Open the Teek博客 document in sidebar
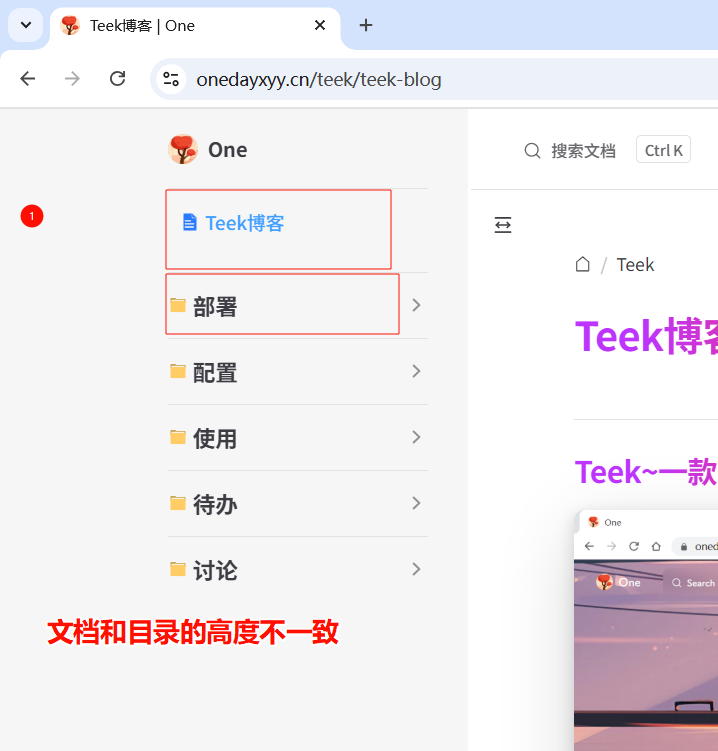The height and width of the screenshot is (751, 718). pos(244,223)
